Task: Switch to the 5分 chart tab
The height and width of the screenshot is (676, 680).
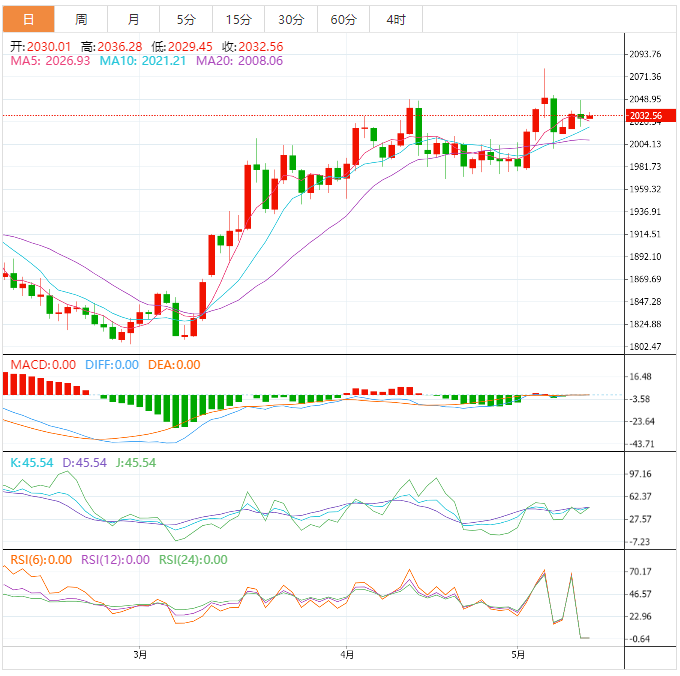Action: coord(186,20)
